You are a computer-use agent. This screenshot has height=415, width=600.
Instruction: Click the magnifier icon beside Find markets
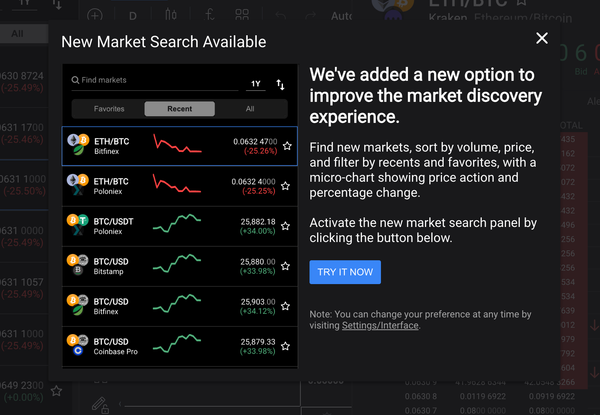(75, 80)
